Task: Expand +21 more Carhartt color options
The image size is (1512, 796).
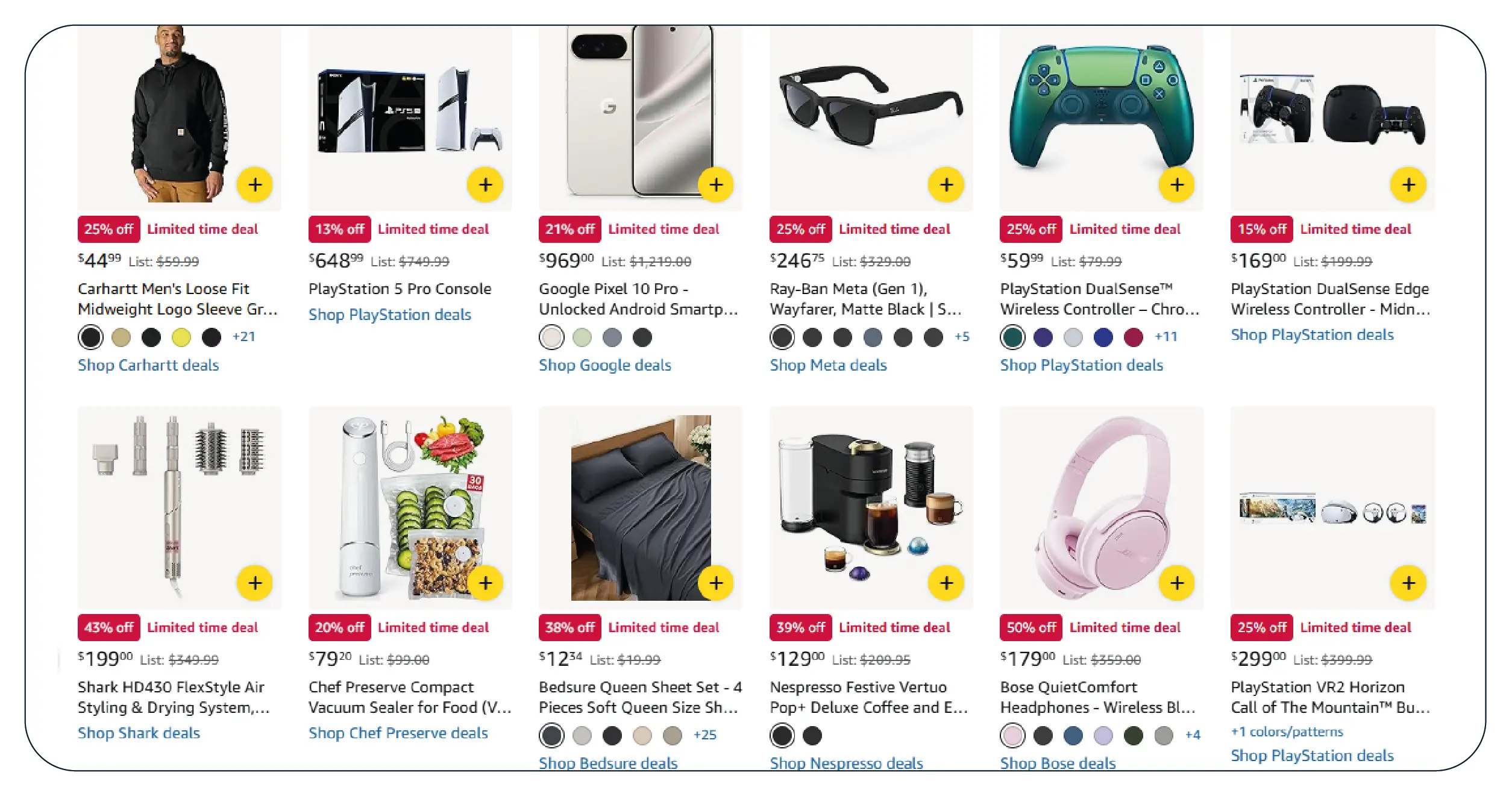Action: click(x=243, y=337)
